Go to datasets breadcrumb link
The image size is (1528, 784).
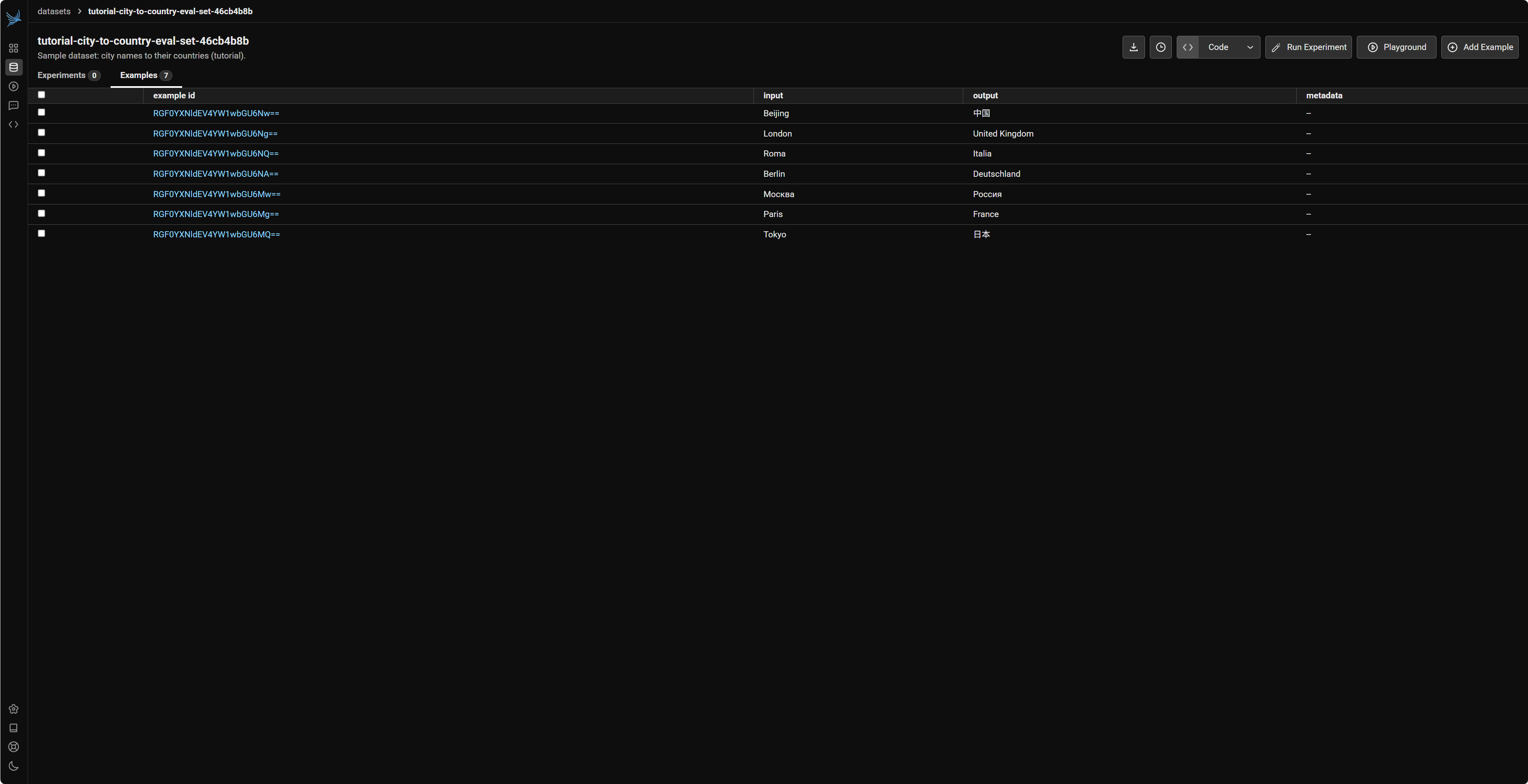coord(54,11)
